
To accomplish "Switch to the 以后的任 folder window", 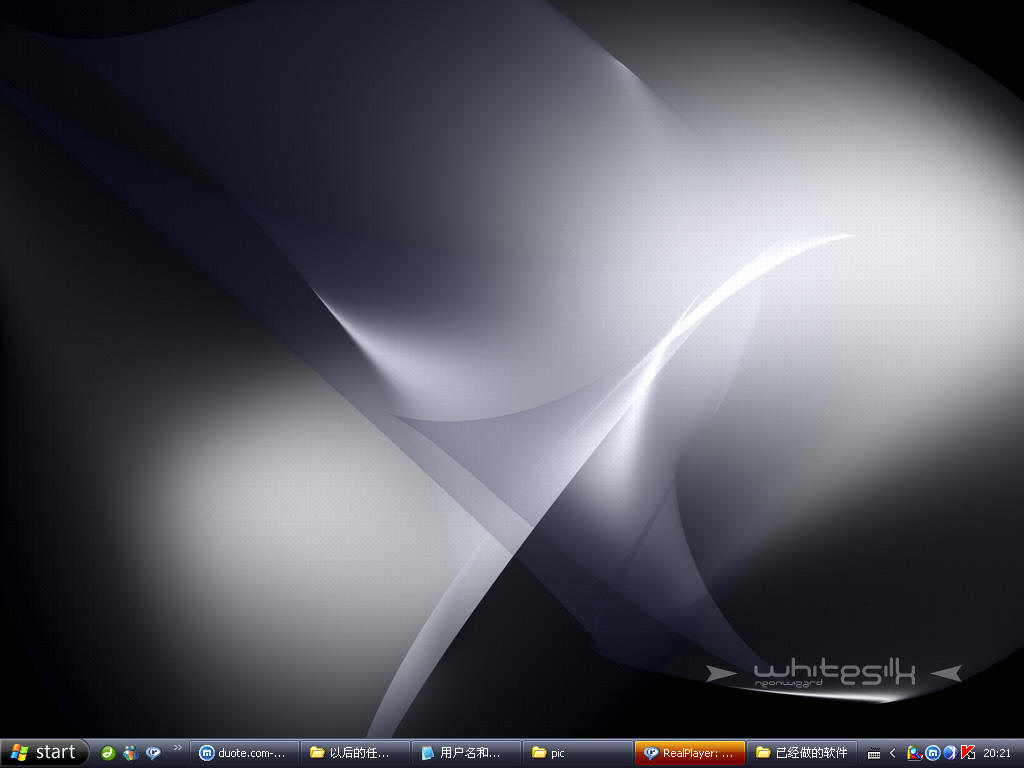I will point(356,753).
